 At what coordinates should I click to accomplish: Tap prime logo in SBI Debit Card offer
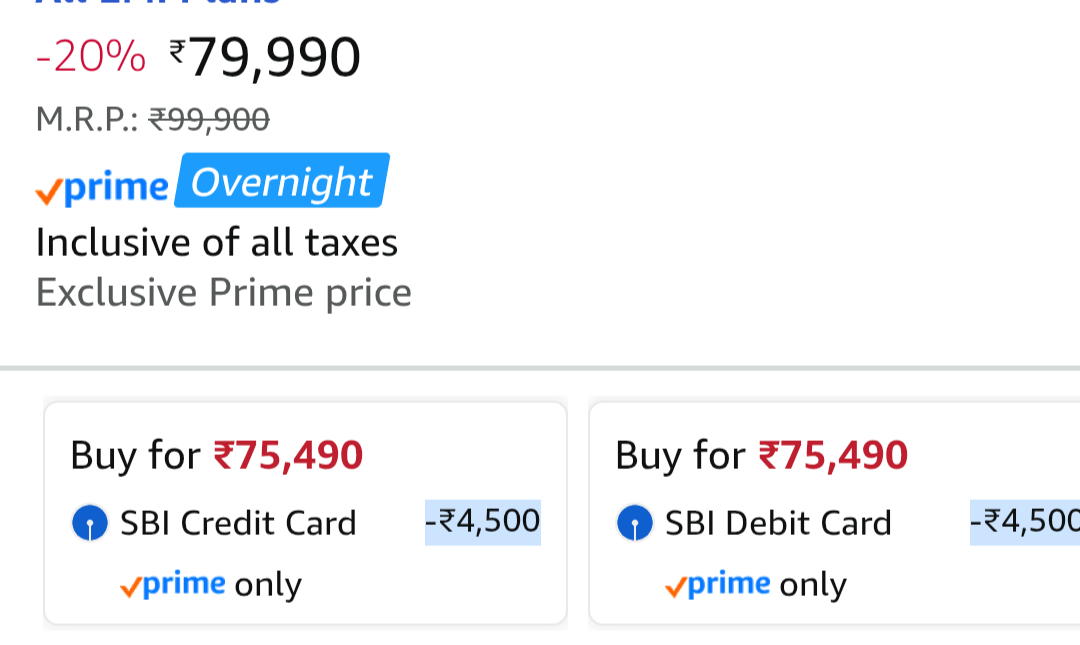(717, 585)
